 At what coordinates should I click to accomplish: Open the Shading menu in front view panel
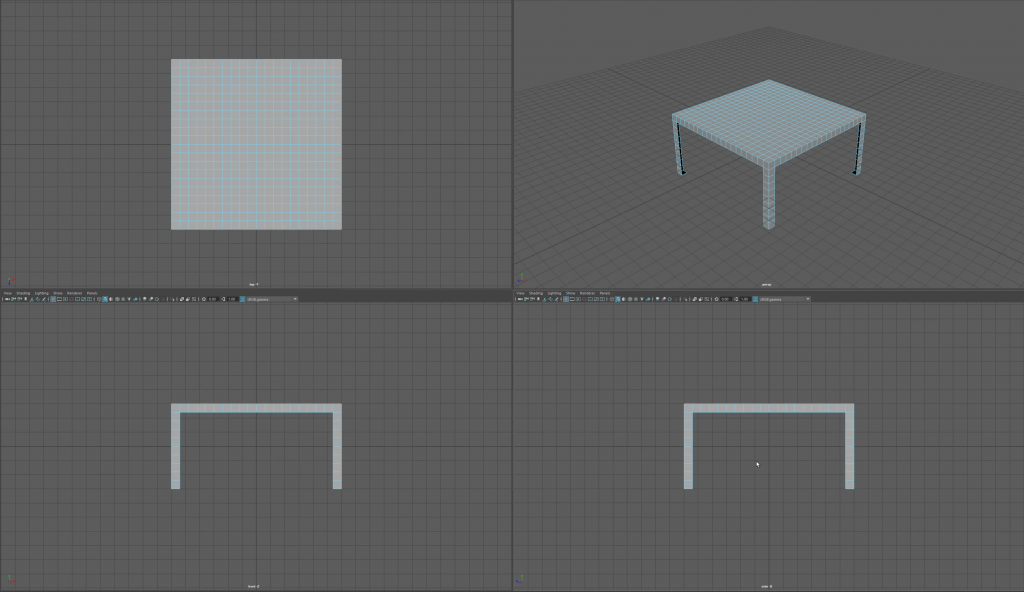[22, 293]
